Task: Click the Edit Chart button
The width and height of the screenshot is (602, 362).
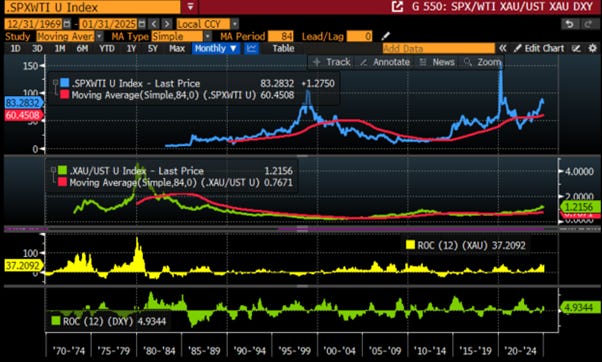Action: 539,48
